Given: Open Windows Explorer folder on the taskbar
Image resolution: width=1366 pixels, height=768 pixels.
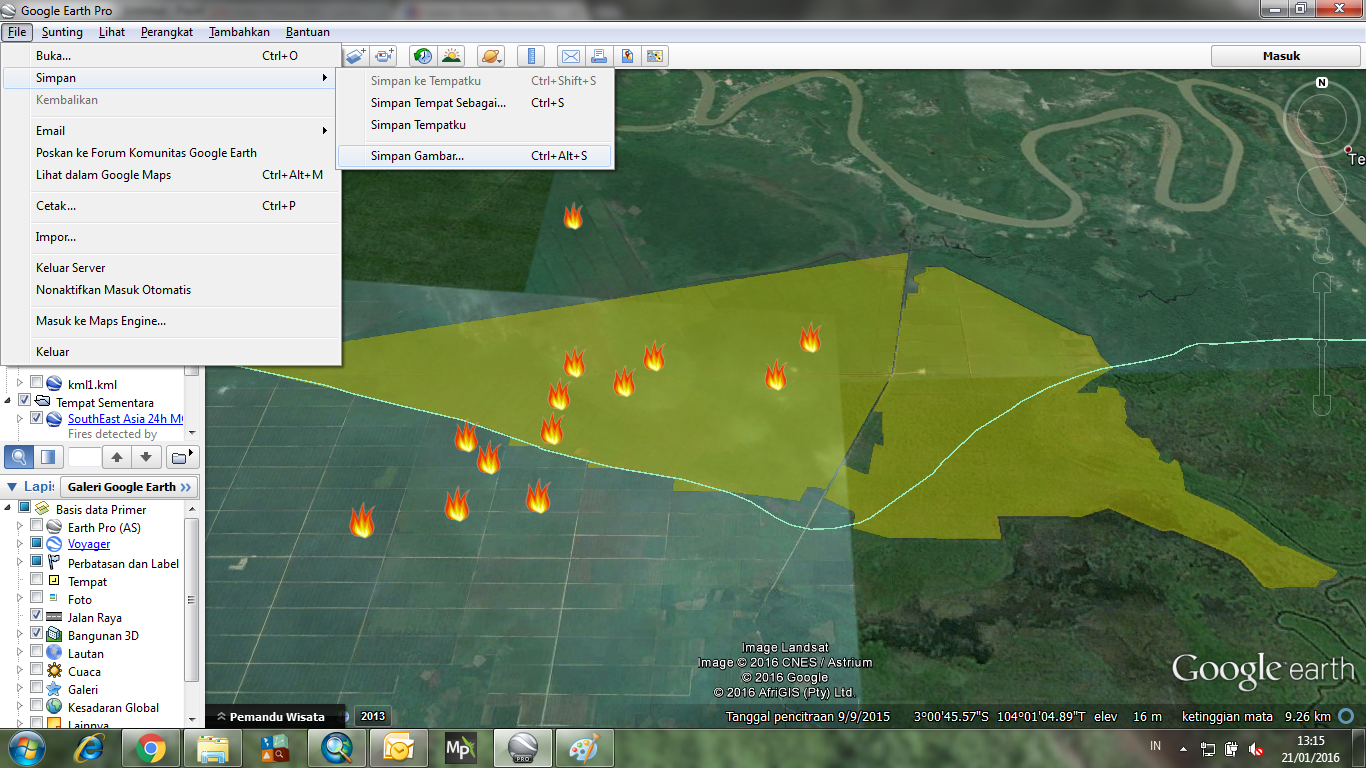Looking at the screenshot, I should 213,748.
